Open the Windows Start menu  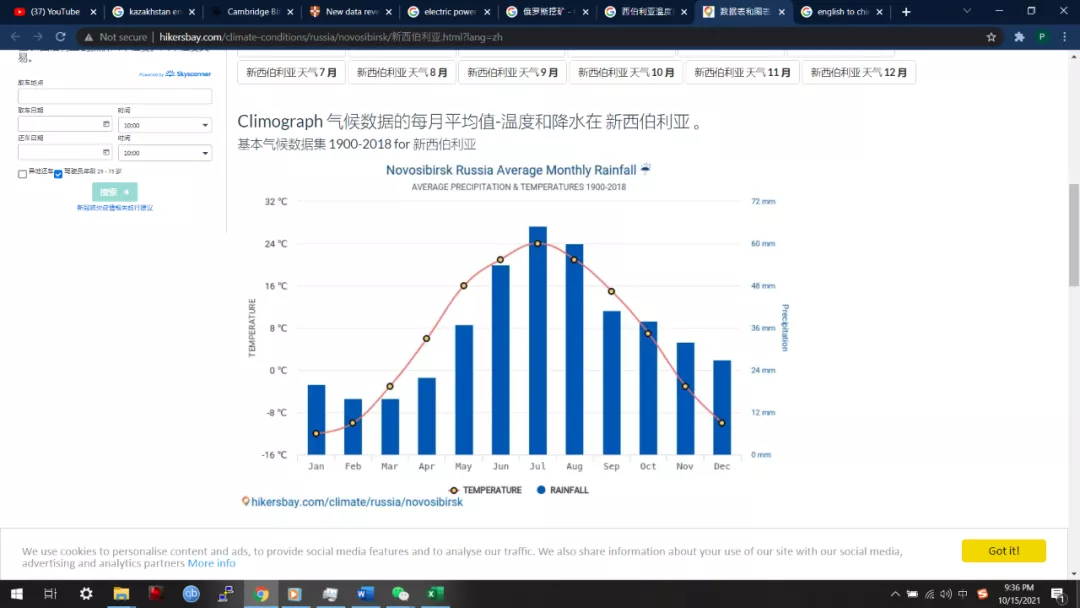(17, 594)
